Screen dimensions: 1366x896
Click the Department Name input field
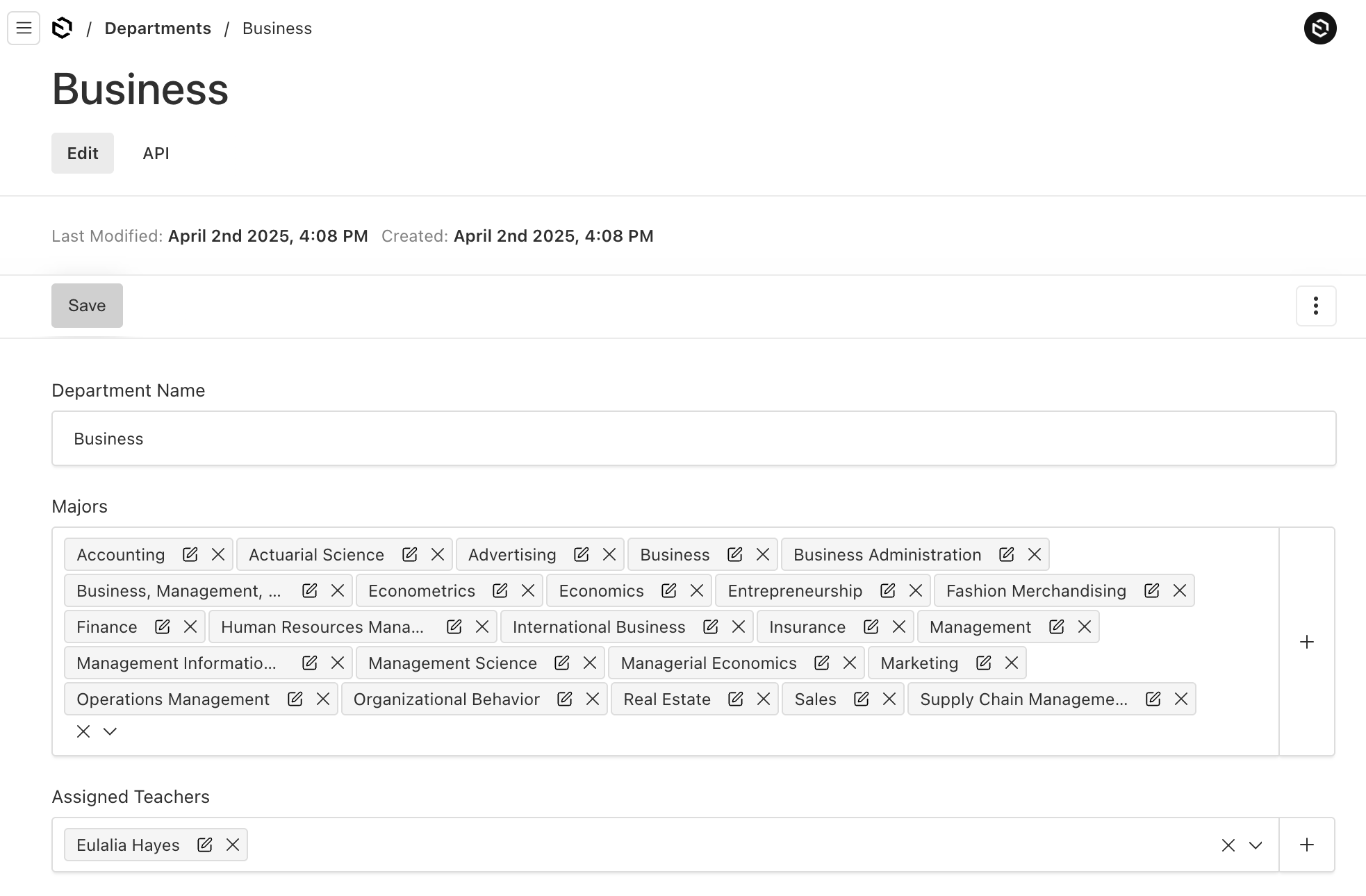693,439
